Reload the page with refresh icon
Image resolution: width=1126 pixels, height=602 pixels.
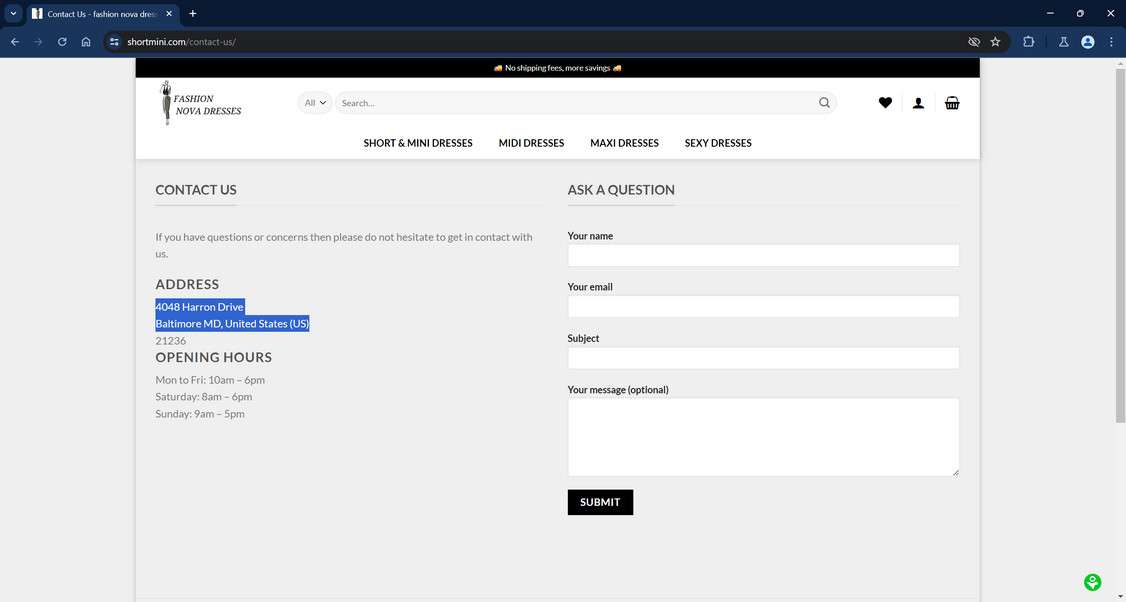tap(62, 42)
